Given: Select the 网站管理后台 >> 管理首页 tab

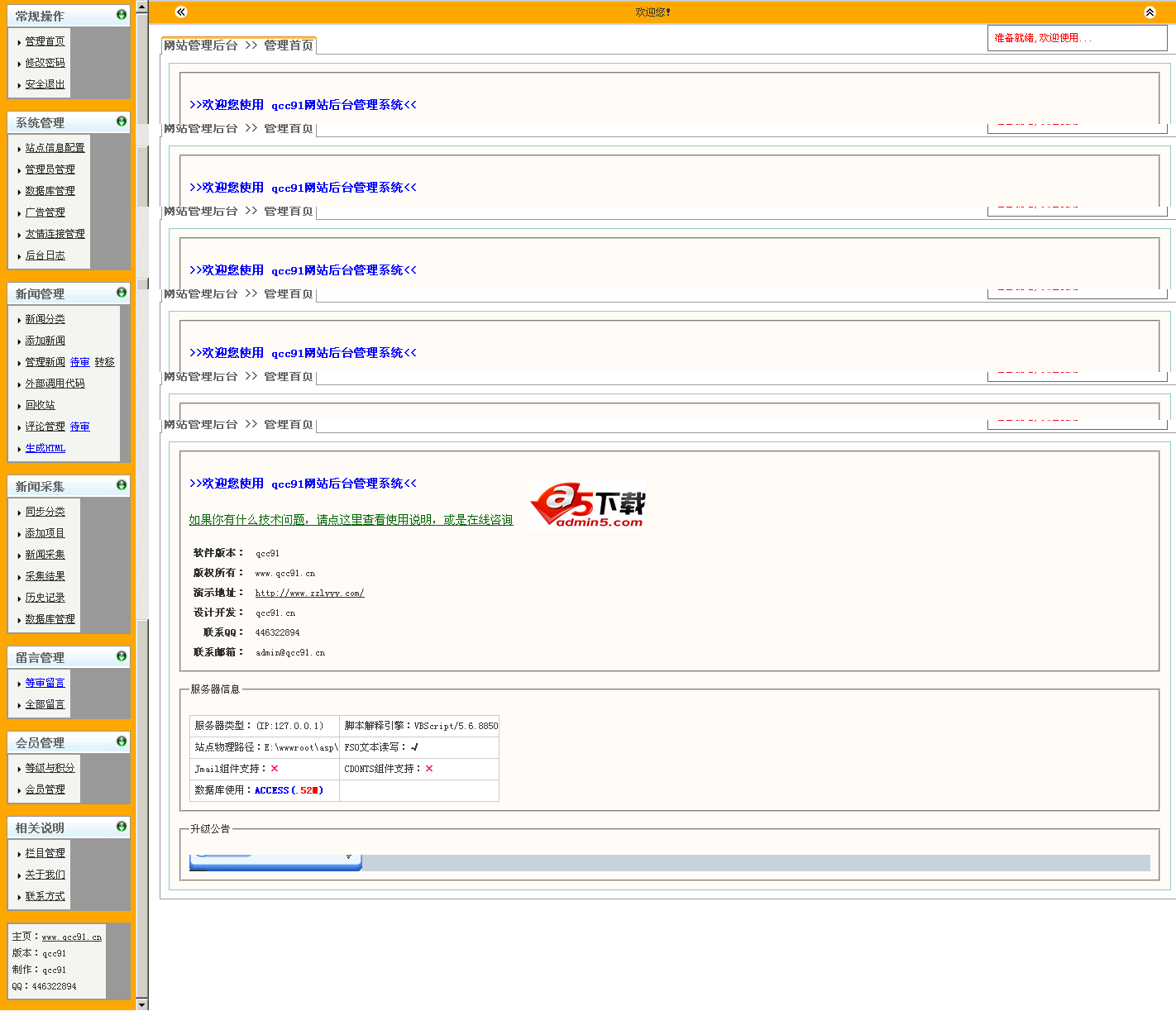Looking at the screenshot, I should tap(238, 45).
